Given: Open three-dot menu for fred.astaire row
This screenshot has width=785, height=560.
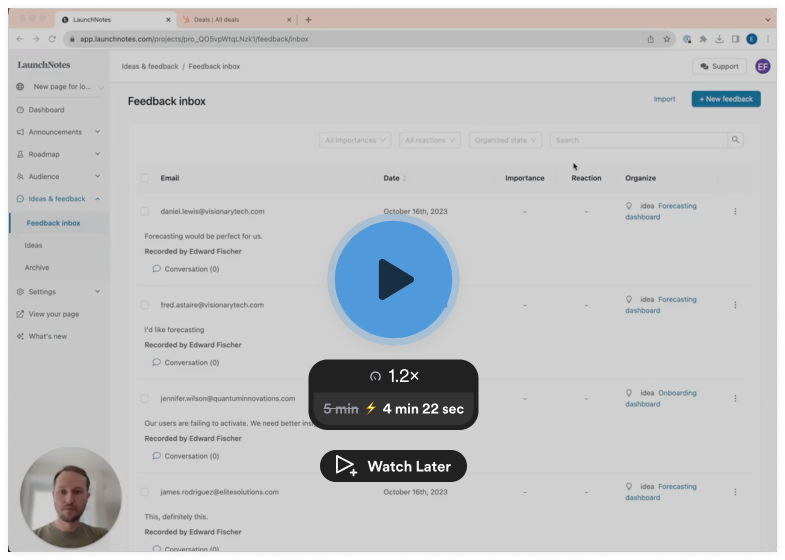Looking at the screenshot, I should (x=735, y=305).
